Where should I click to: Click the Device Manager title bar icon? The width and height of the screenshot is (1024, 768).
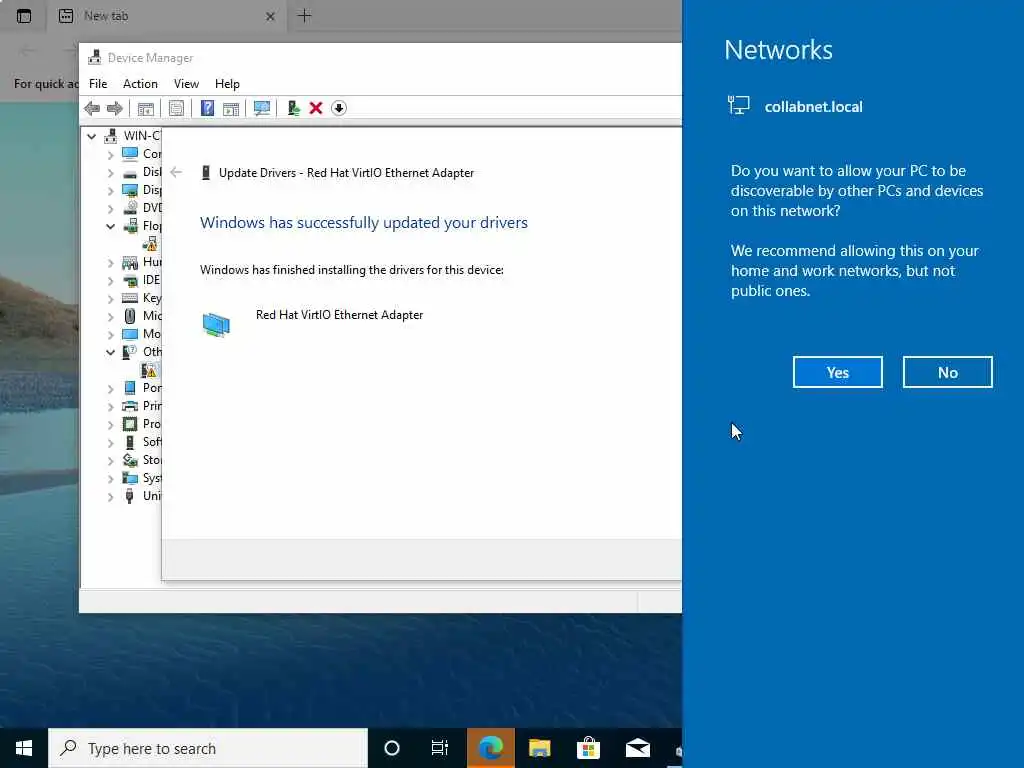[x=95, y=57]
